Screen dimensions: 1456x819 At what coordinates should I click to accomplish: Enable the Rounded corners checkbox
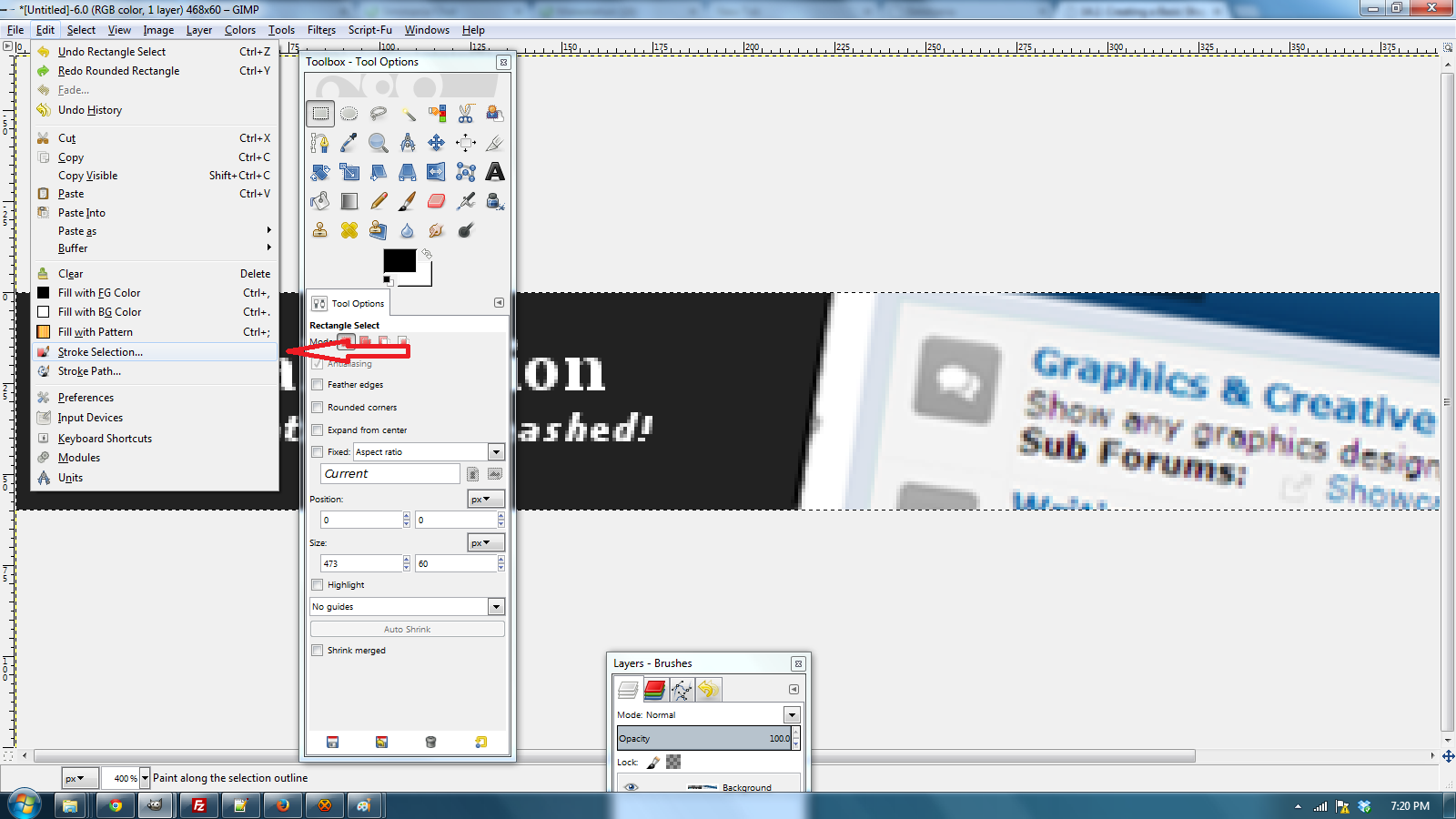click(318, 408)
